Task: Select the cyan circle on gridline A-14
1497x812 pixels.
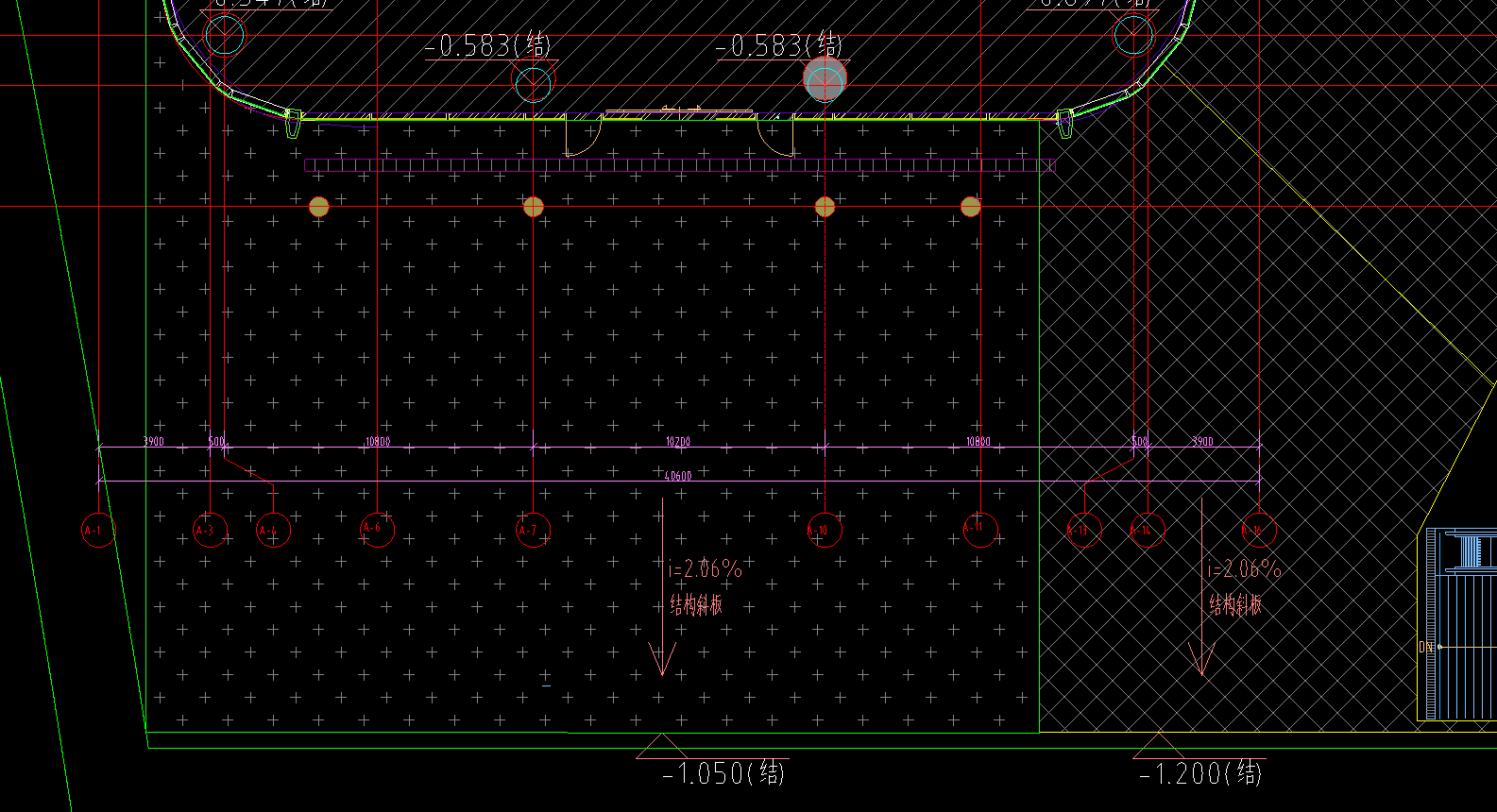Action: (x=1133, y=35)
